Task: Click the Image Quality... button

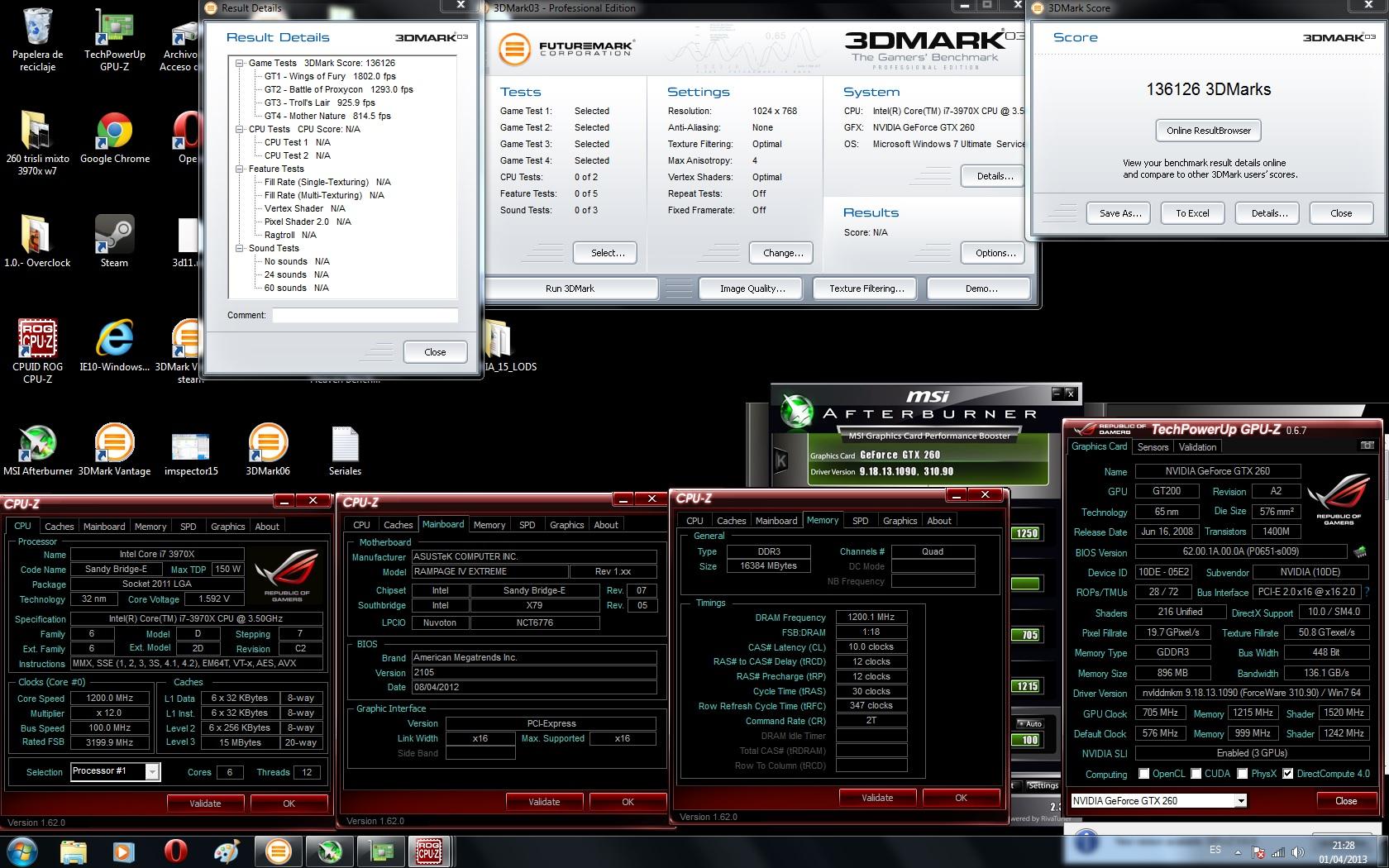Action: pyautogui.click(x=752, y=289)
